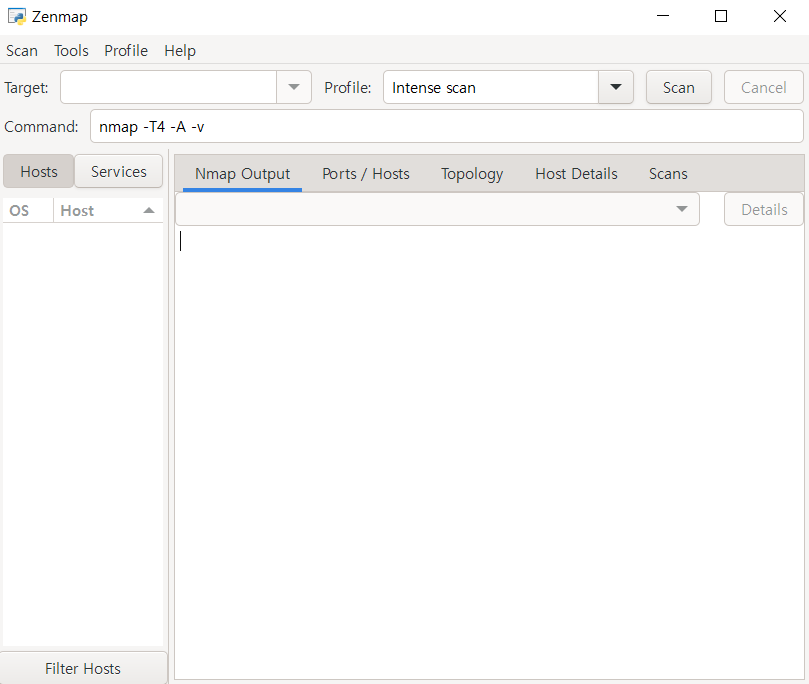Click the Details button
The height and width of the screenshot is (684, 809).
(x=764, y=209)
